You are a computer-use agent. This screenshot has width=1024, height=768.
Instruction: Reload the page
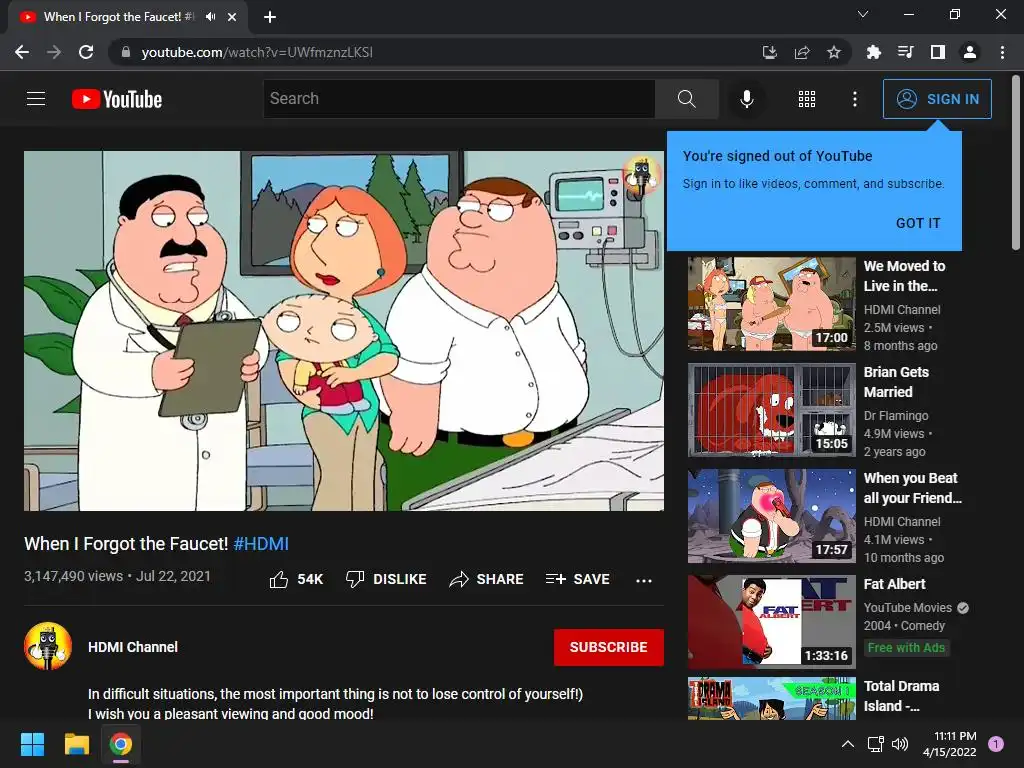[86, 52]
